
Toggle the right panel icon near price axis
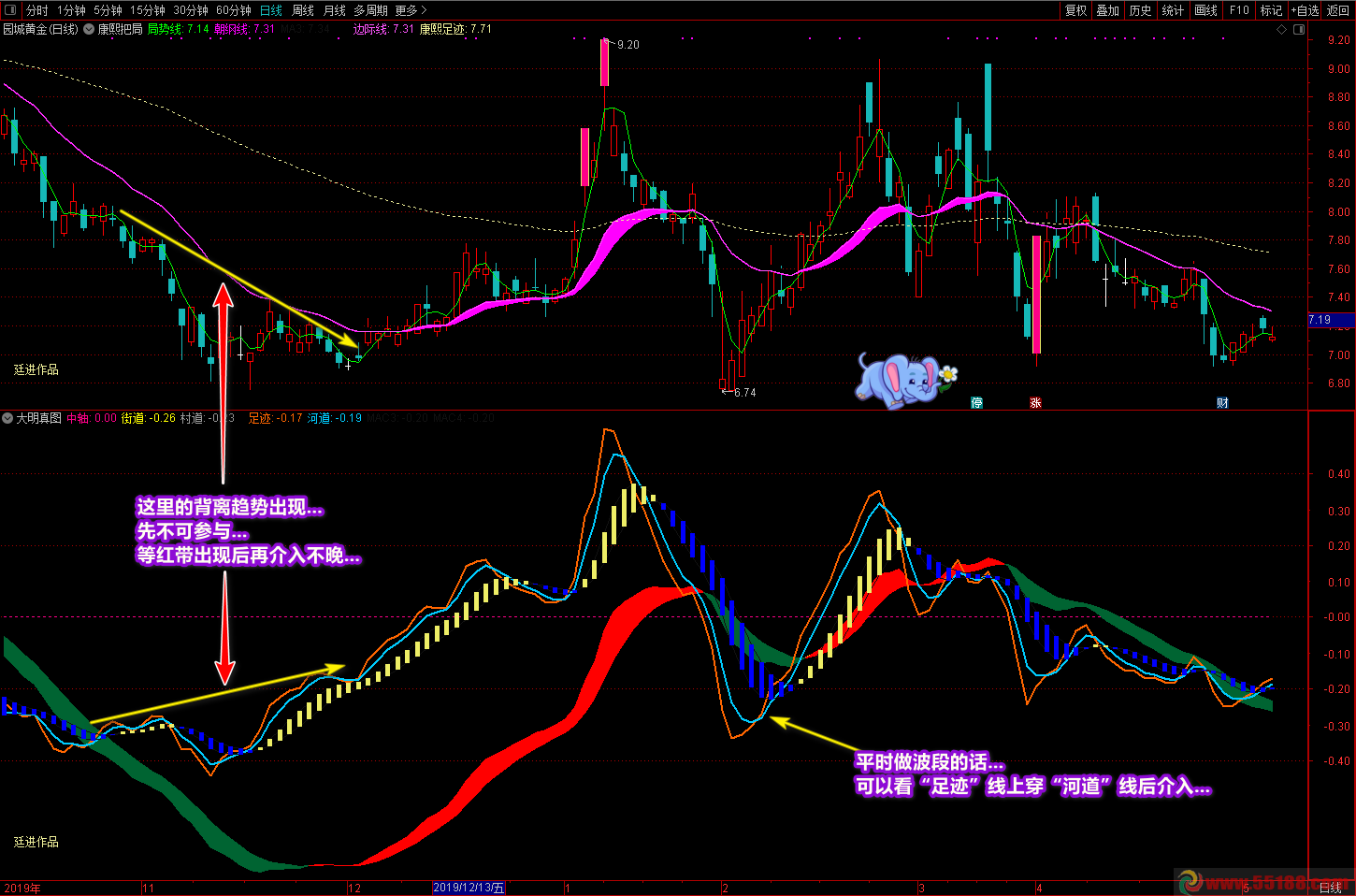pos(1299,30)
